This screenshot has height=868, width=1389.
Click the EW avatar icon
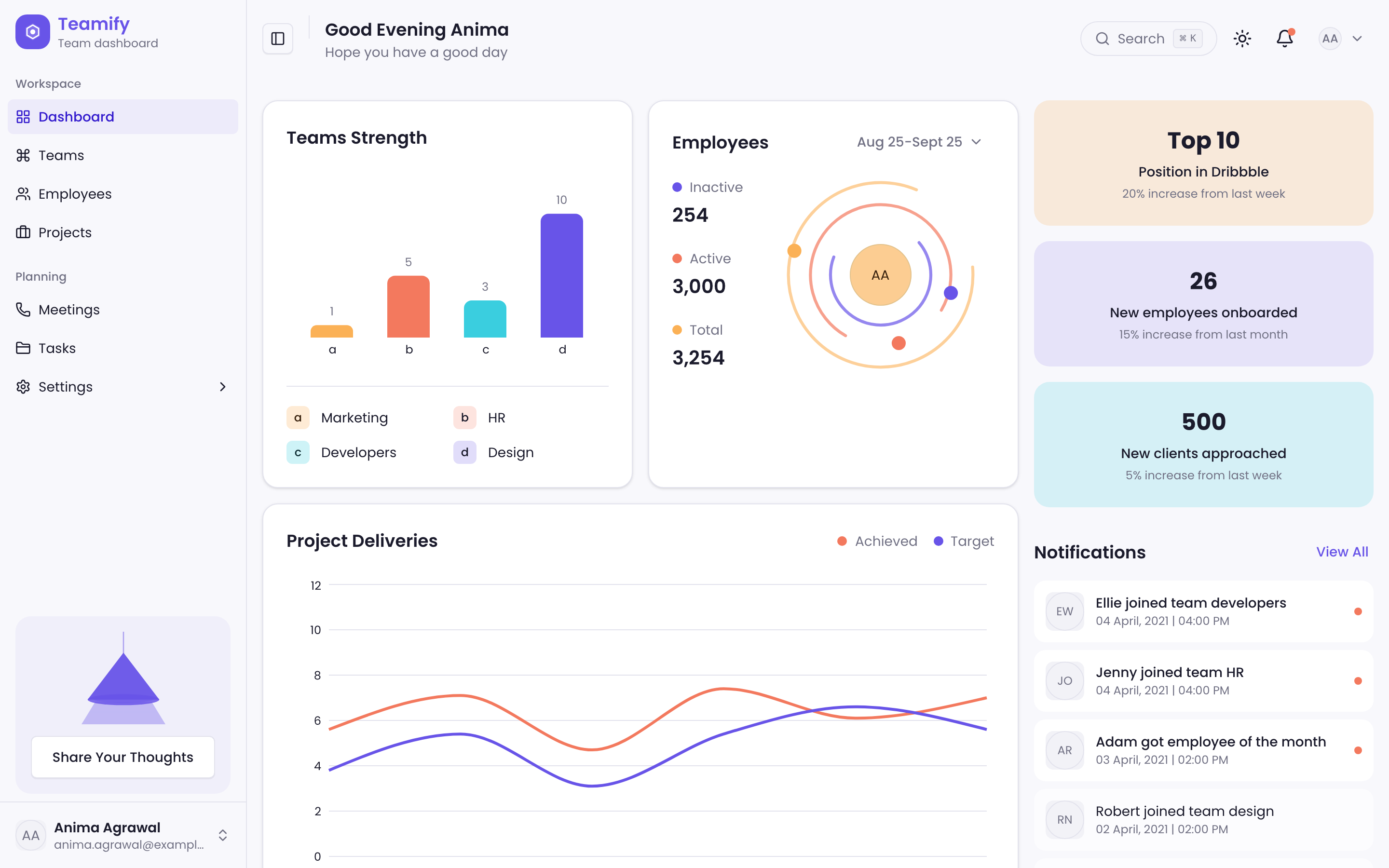1065,611
